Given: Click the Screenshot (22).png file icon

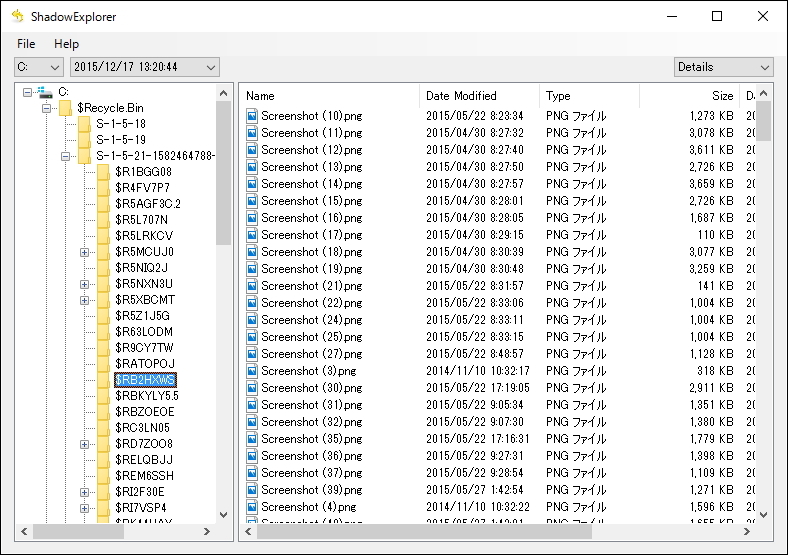Looking at the screenshot, I should tap(252, 303).
